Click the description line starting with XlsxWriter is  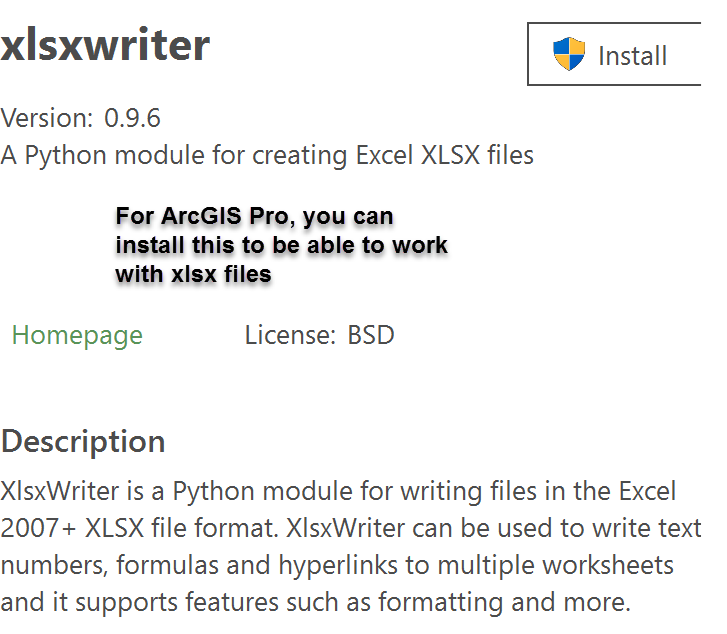[338, 491]
